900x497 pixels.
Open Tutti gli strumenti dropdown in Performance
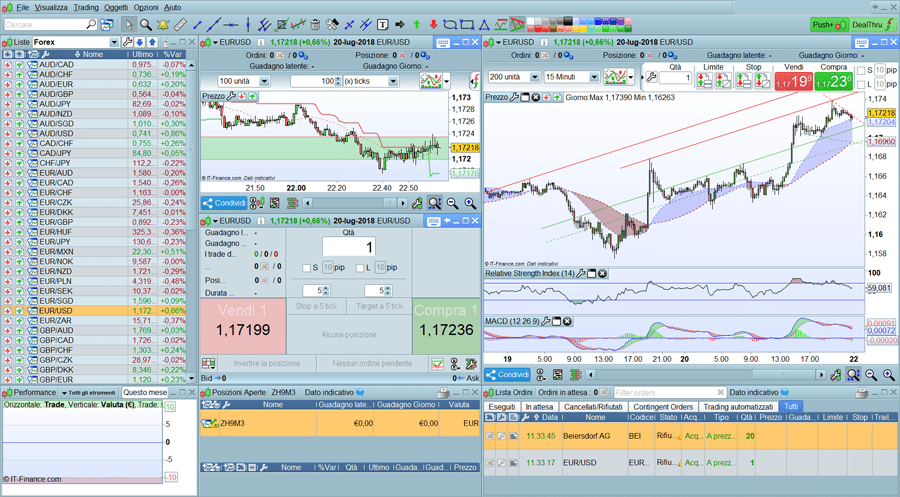click(x=89, y=393)
